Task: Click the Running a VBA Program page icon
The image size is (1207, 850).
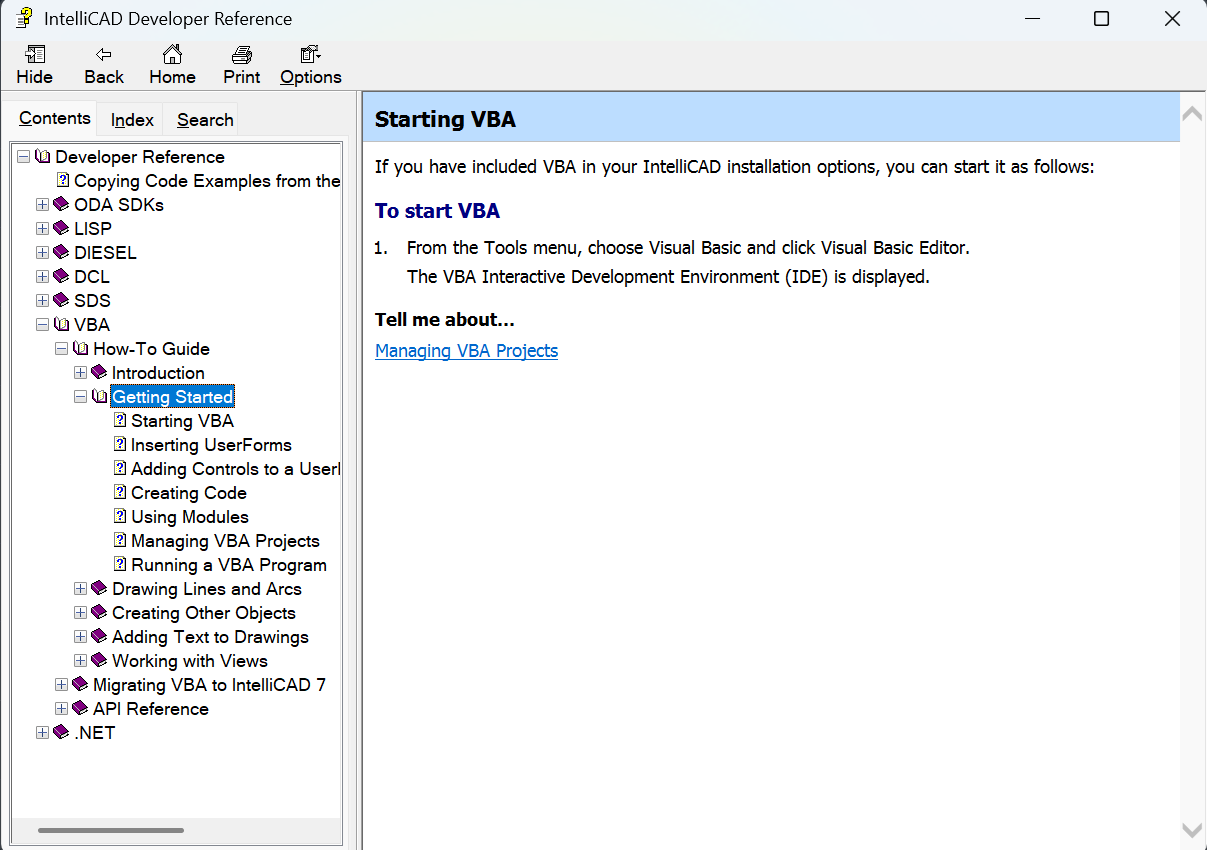Action: (120, 564)
